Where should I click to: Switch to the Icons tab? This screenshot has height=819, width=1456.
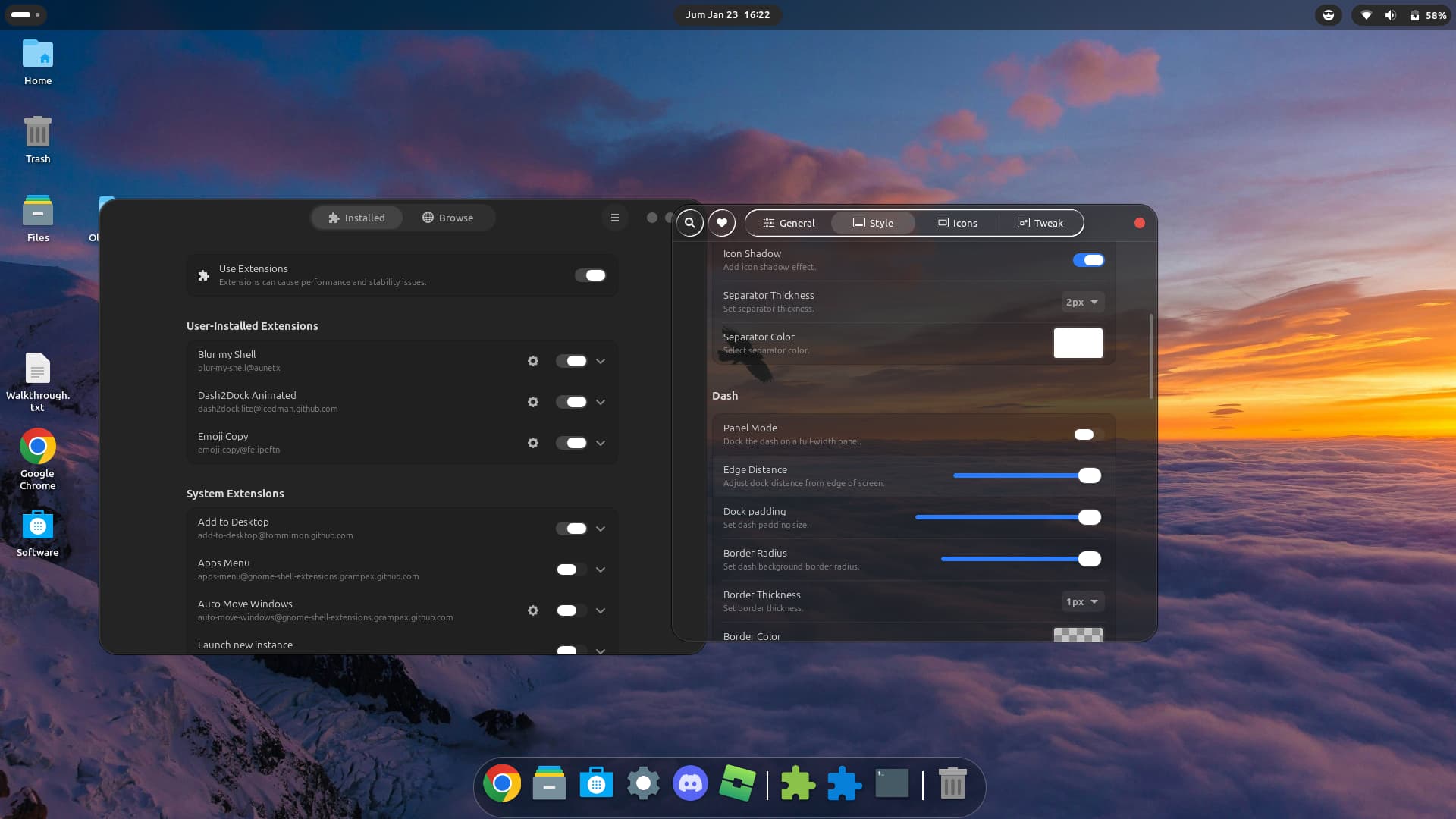[957, 223]
